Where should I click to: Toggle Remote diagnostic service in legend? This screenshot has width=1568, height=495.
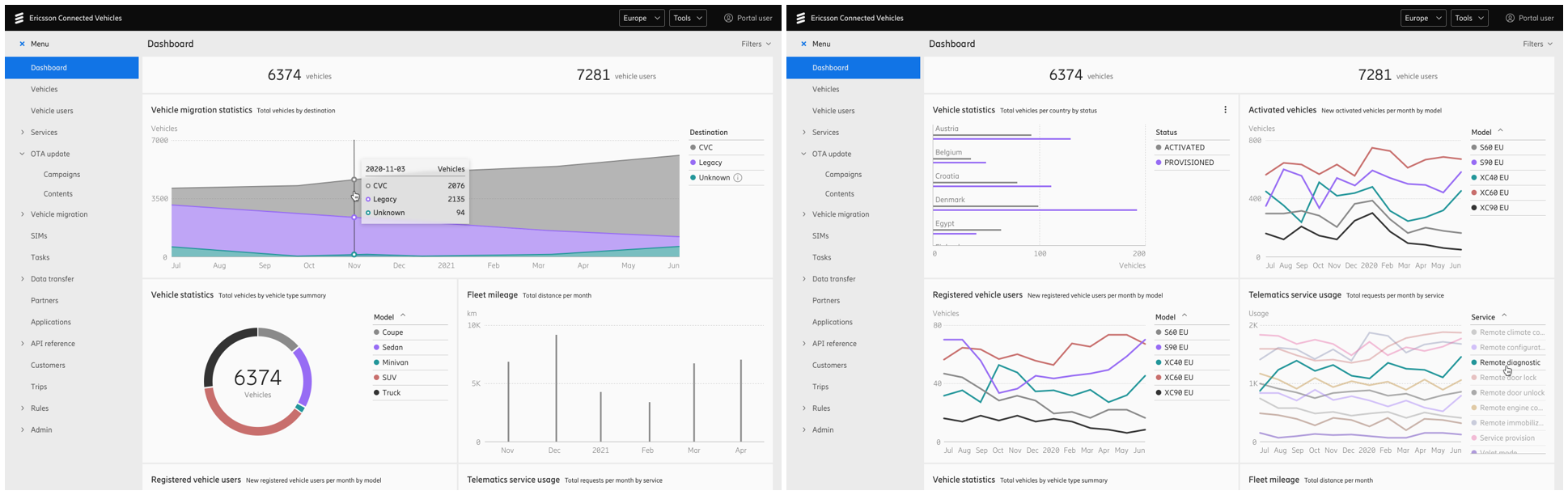click(1506, 362)
